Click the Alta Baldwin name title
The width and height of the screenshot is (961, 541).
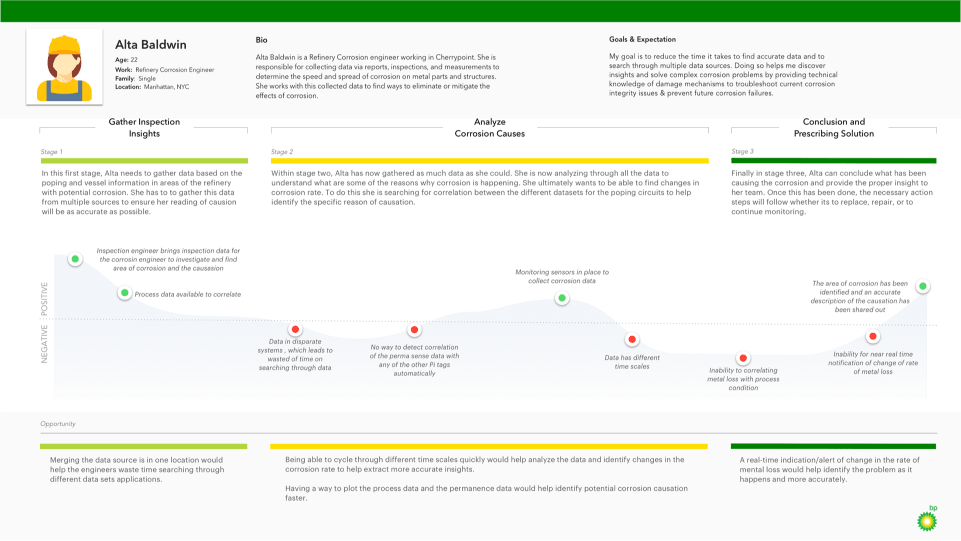(x=151, y=45)
